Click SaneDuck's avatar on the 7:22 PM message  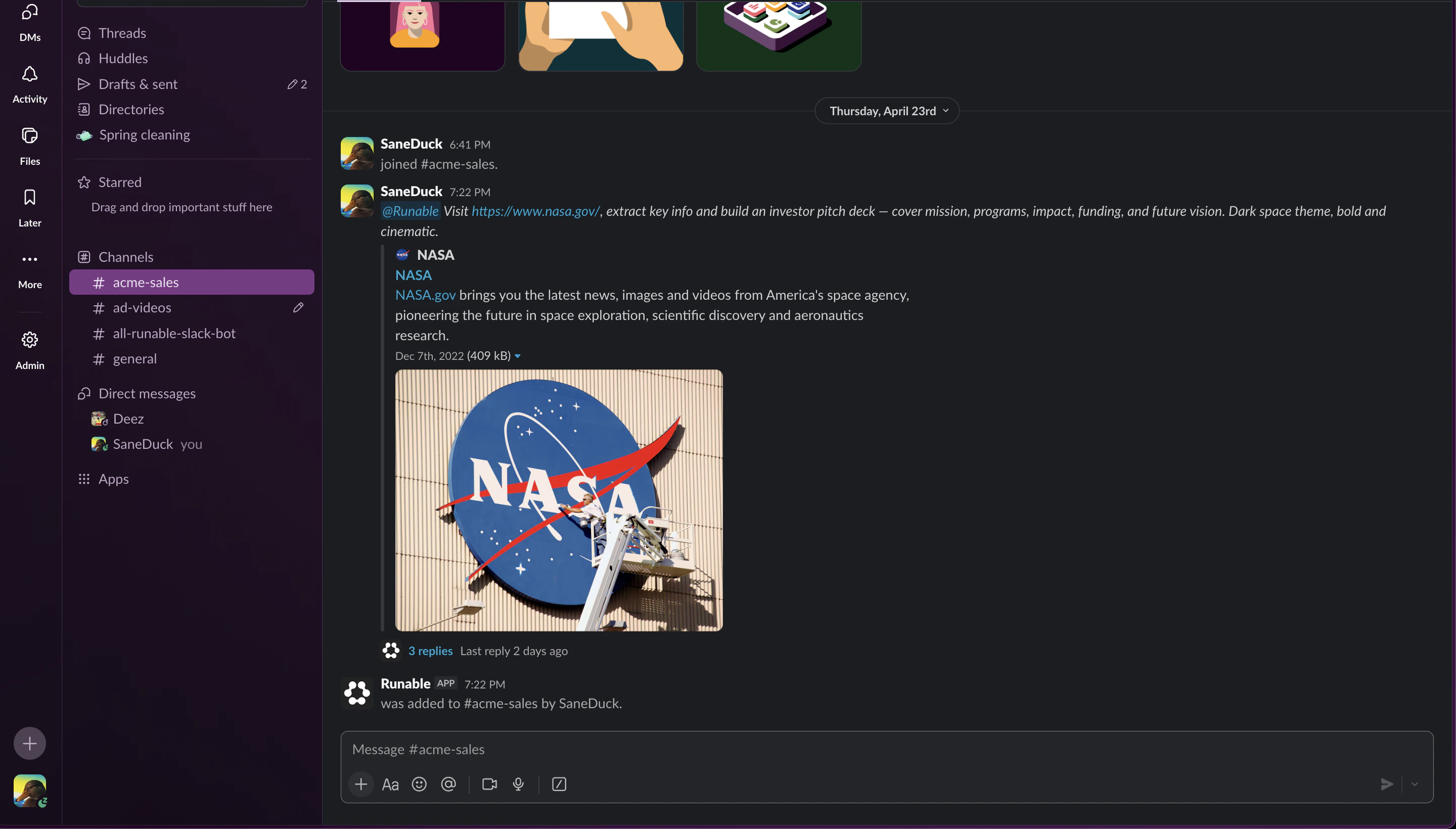point(356,200)
